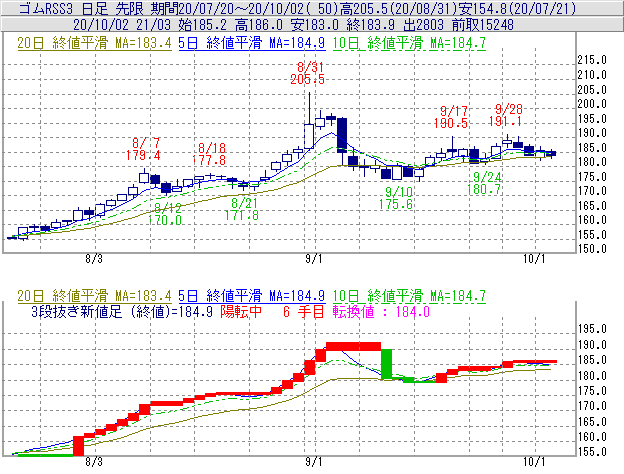Select the 10日 終値平滑 MA=184.7 legend in top chart
Screen dimensions: 624x474
pos(409,43)
